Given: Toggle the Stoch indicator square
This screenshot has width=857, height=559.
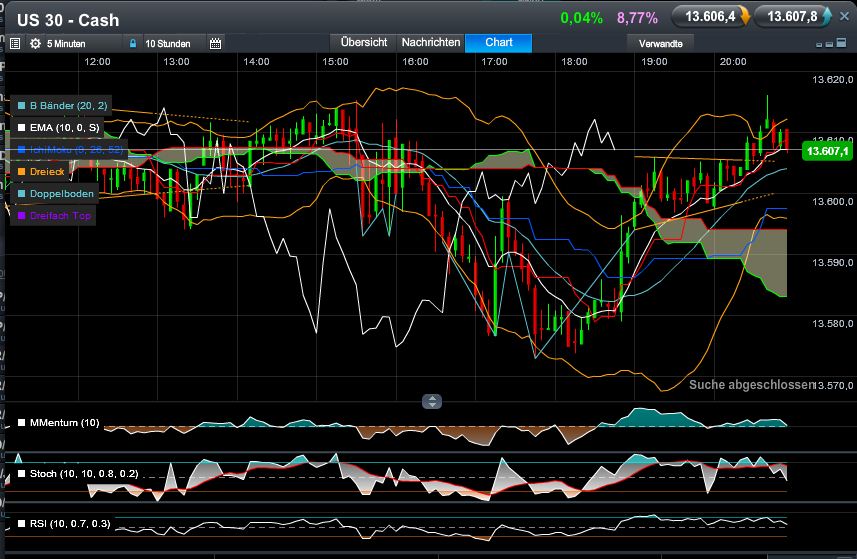Looking at the screenshot, I should [21, 473].
